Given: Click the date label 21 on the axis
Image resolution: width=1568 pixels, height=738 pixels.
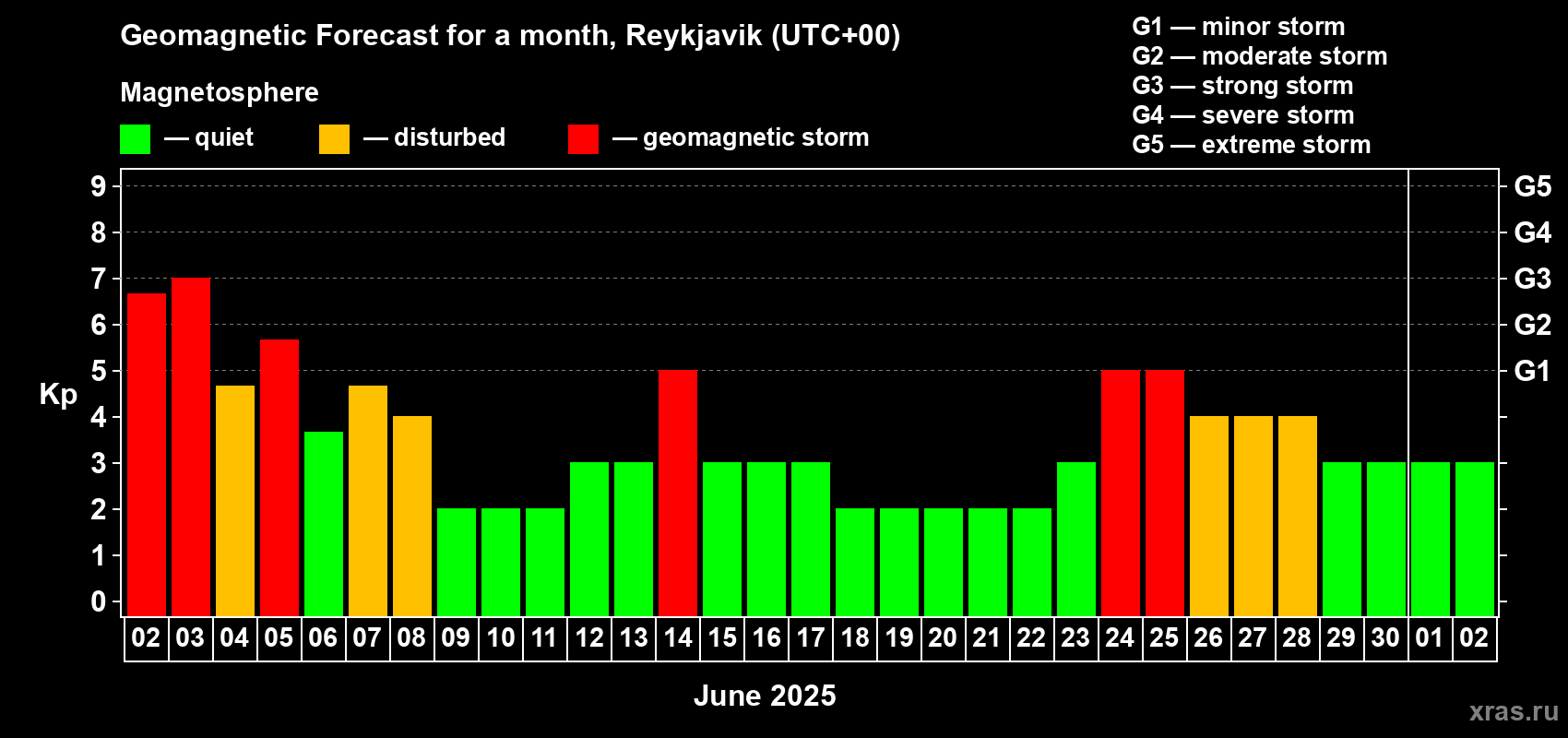Looking at the screenshot, I should [988, 638].
